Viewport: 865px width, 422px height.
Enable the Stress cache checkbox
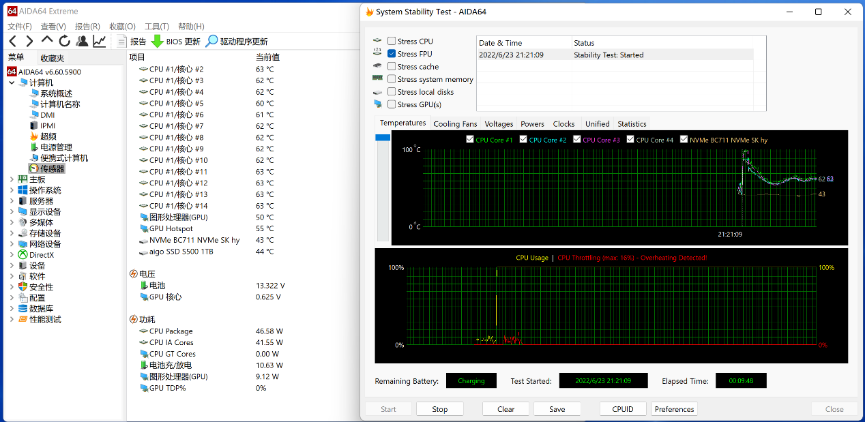point(391,66)
